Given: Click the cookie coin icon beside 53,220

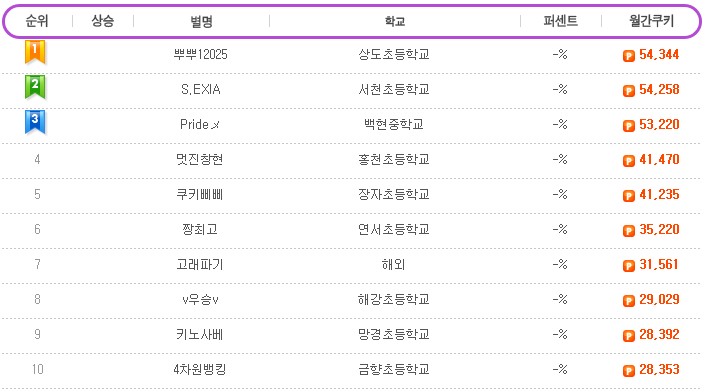Looking at the screenshot, I should coord(629,126).
